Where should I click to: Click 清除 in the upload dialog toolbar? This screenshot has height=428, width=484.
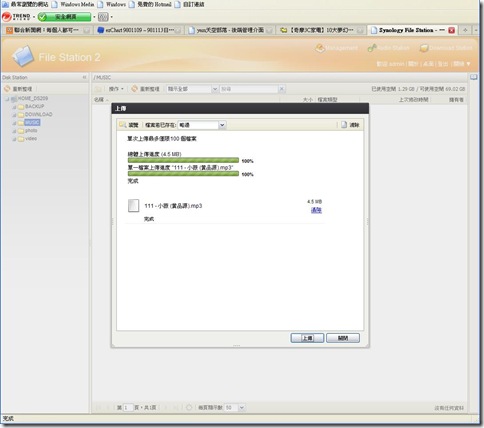pos(350,125)
